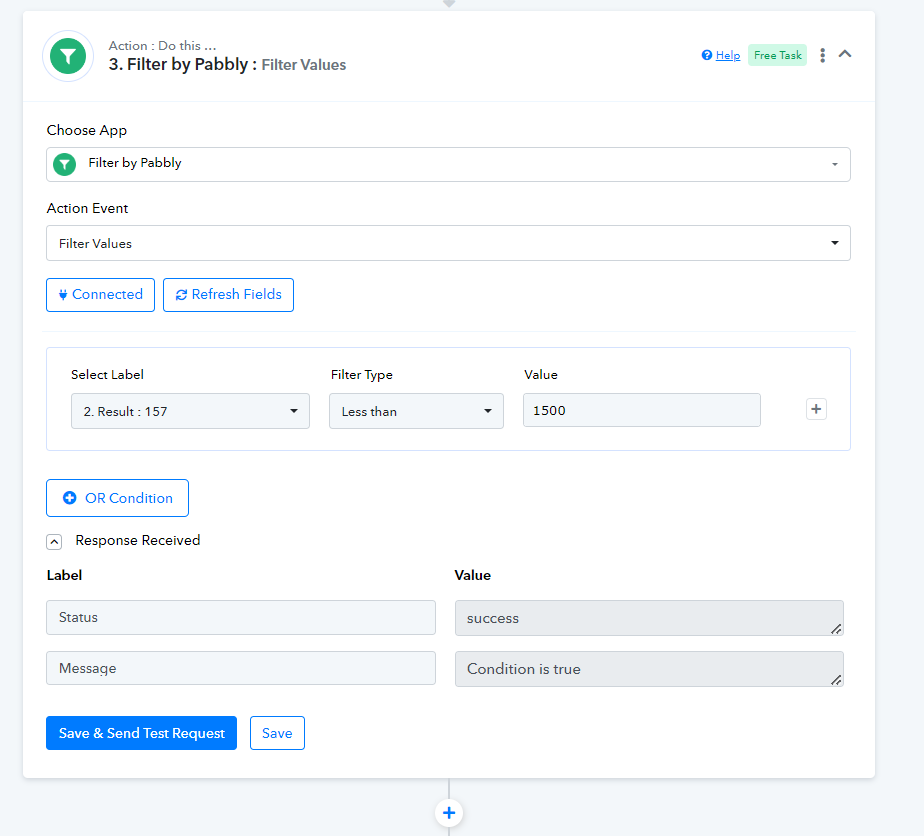Image resolution: width=924 pixels, height=836 pixels.
Task: Open the three-dot step options menu
Action: tap(823, 55)
